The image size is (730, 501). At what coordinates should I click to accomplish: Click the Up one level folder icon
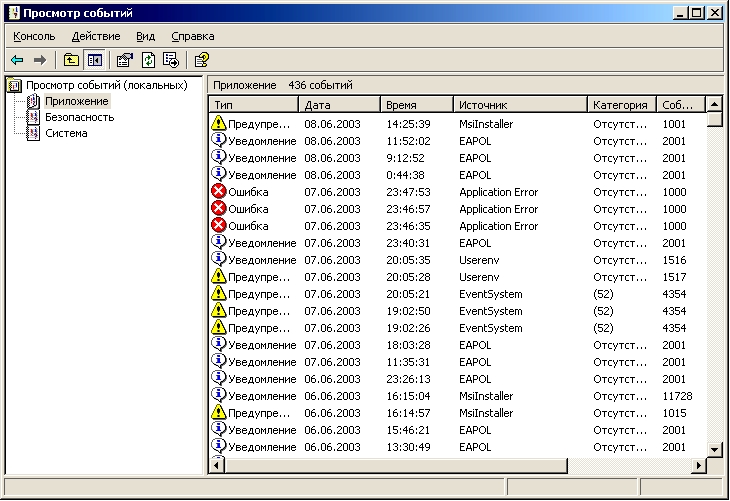[x=71, y=60]
